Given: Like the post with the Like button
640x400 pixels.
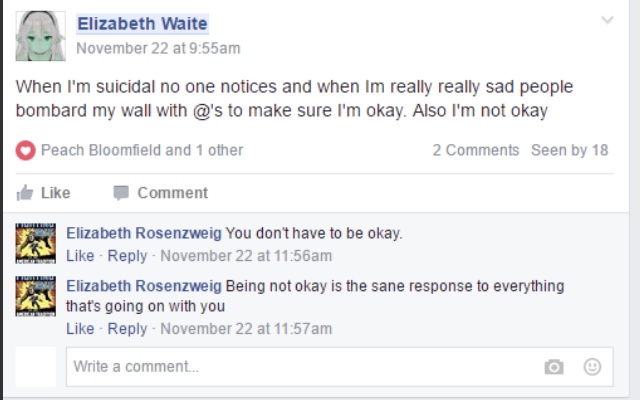Looking at the screenshot, I should click(x=43, y=193).
